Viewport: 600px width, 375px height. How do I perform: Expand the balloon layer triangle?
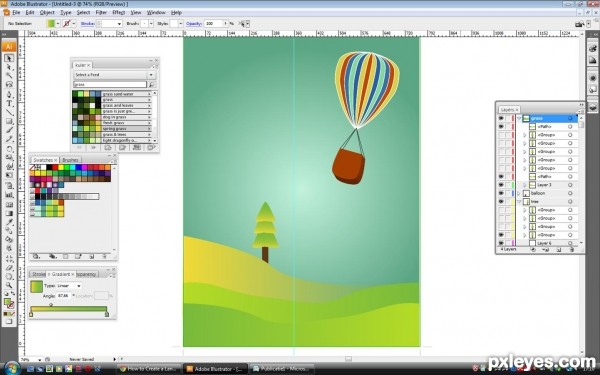coord(519,193)
